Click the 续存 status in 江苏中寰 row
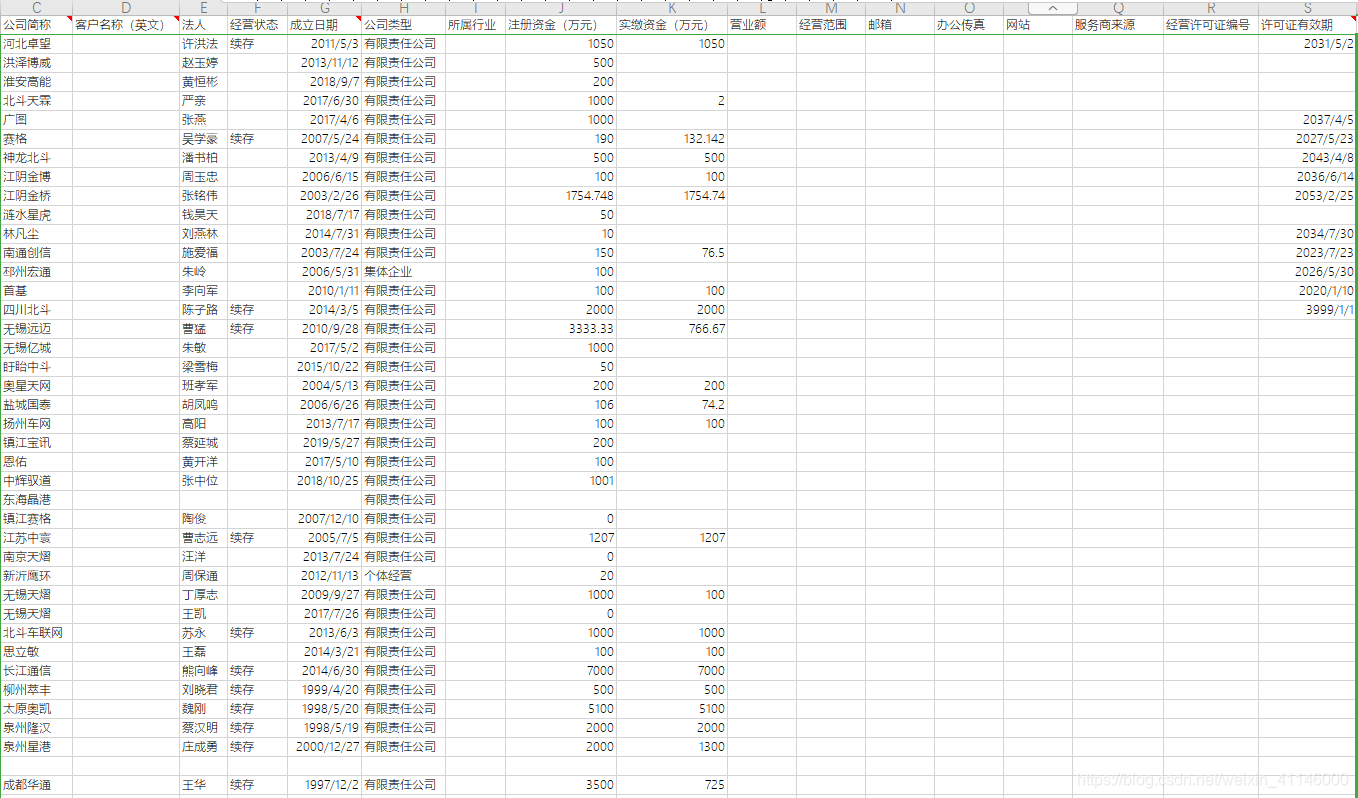 pos(257,537)
